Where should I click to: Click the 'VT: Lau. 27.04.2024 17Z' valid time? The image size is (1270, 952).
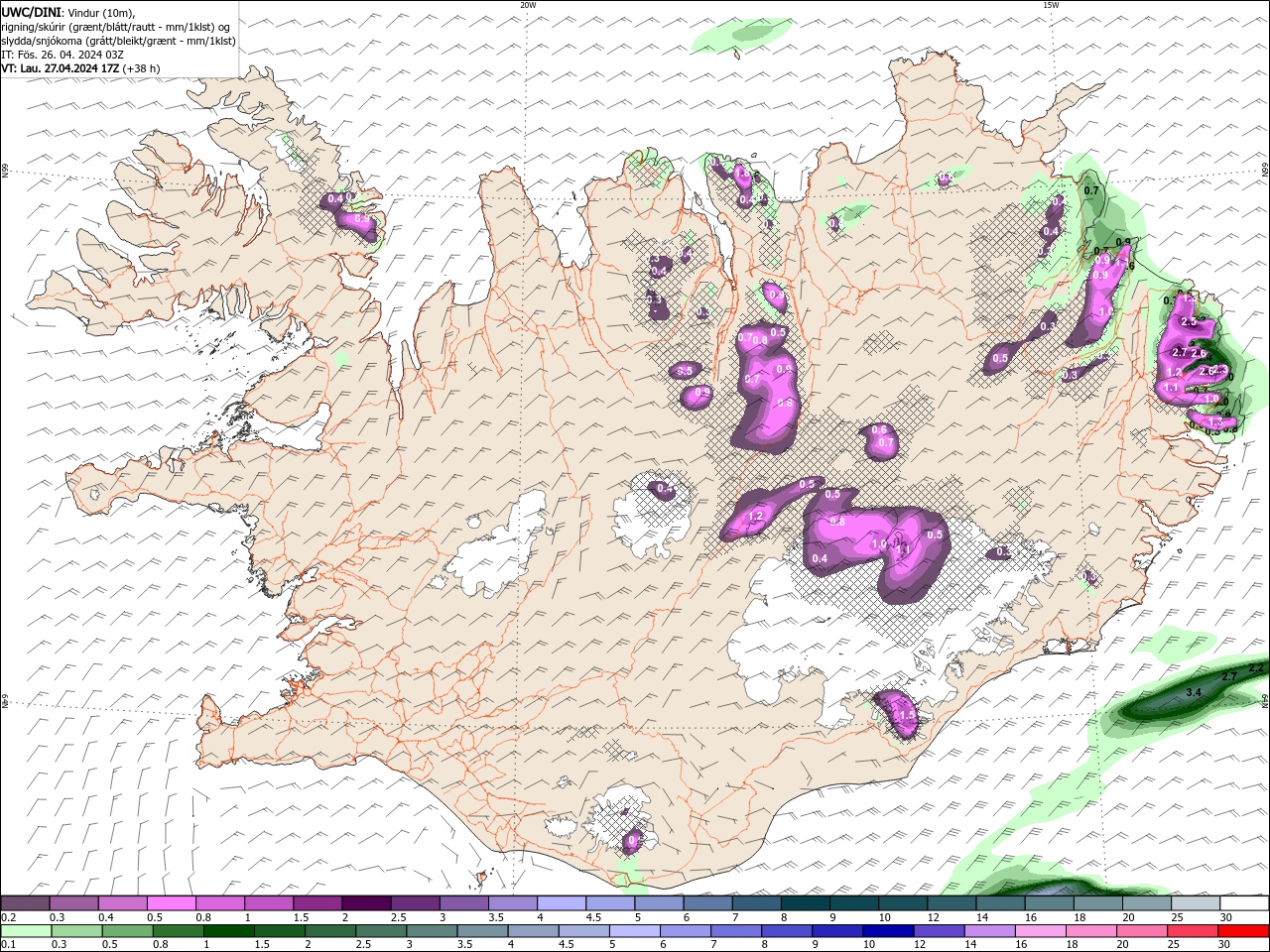click(61, 68)
